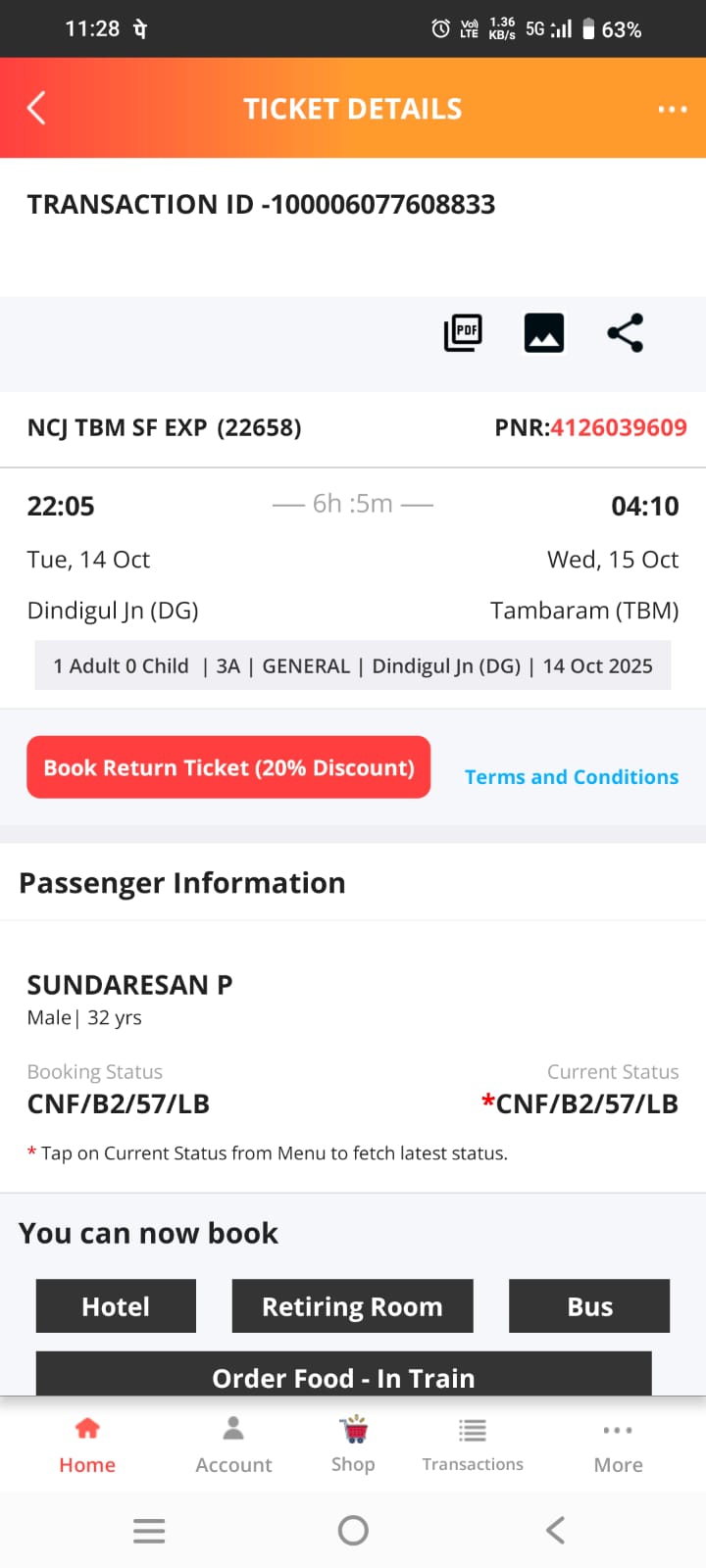
Task: Book a Hotel
Action: [x=116, y=1306]
